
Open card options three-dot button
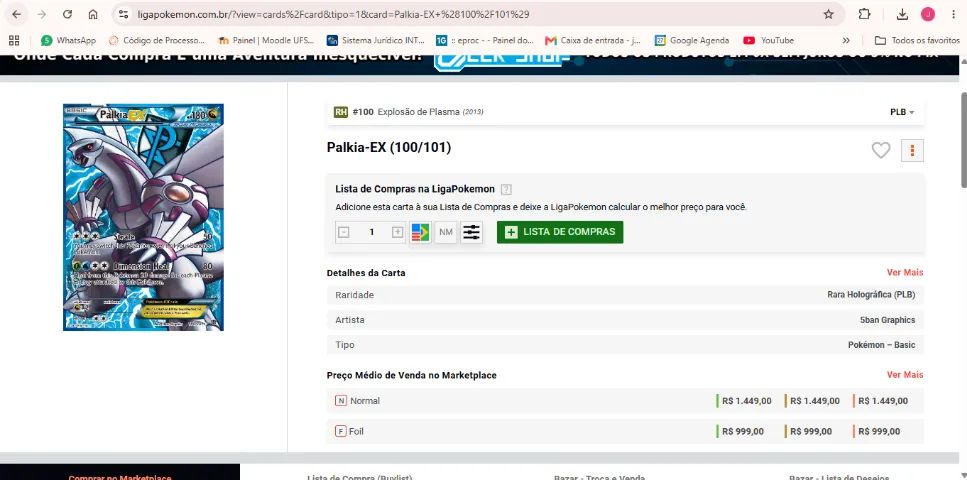click(912, 150)
